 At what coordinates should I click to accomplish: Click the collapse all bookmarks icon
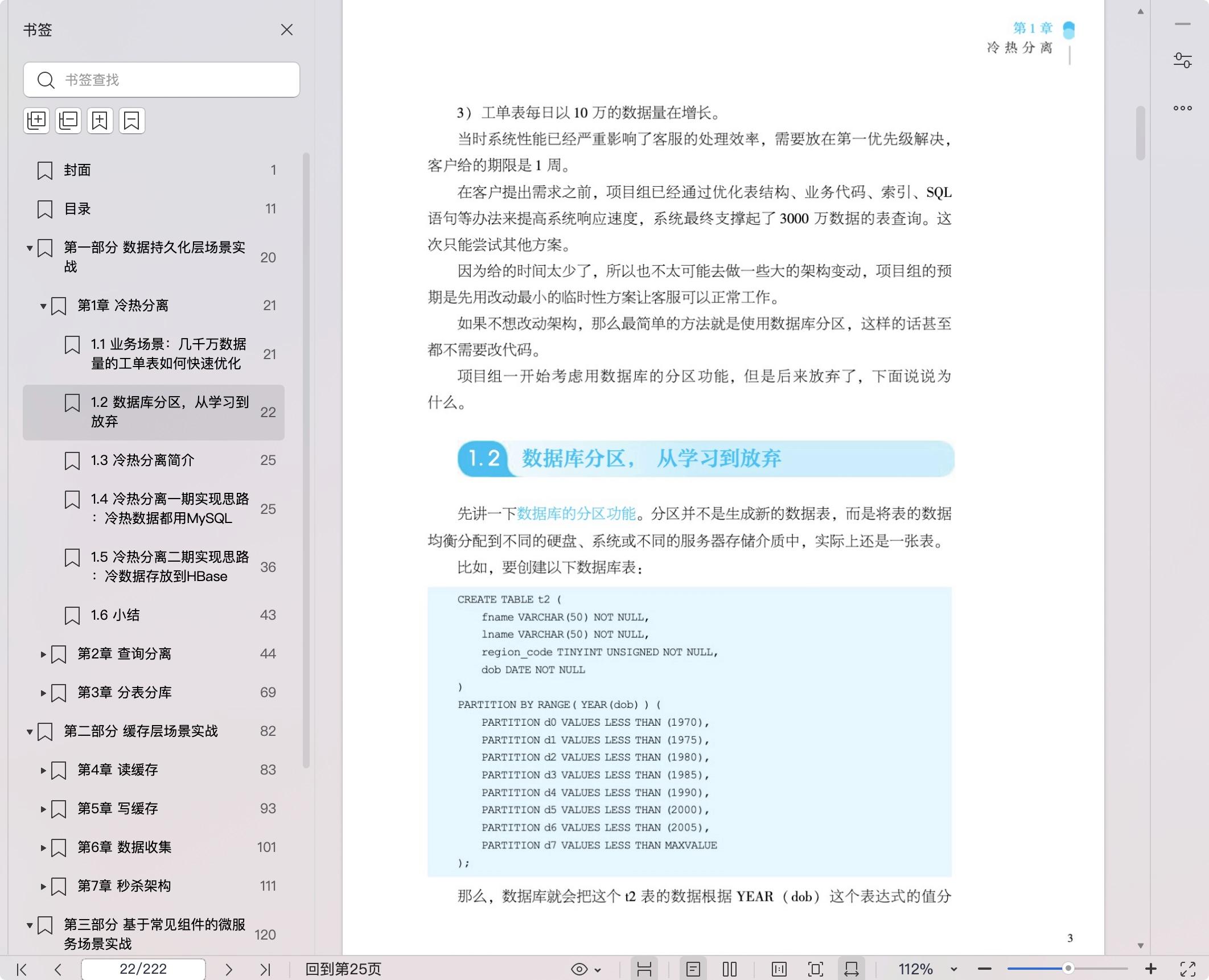(x=68, y=121)
